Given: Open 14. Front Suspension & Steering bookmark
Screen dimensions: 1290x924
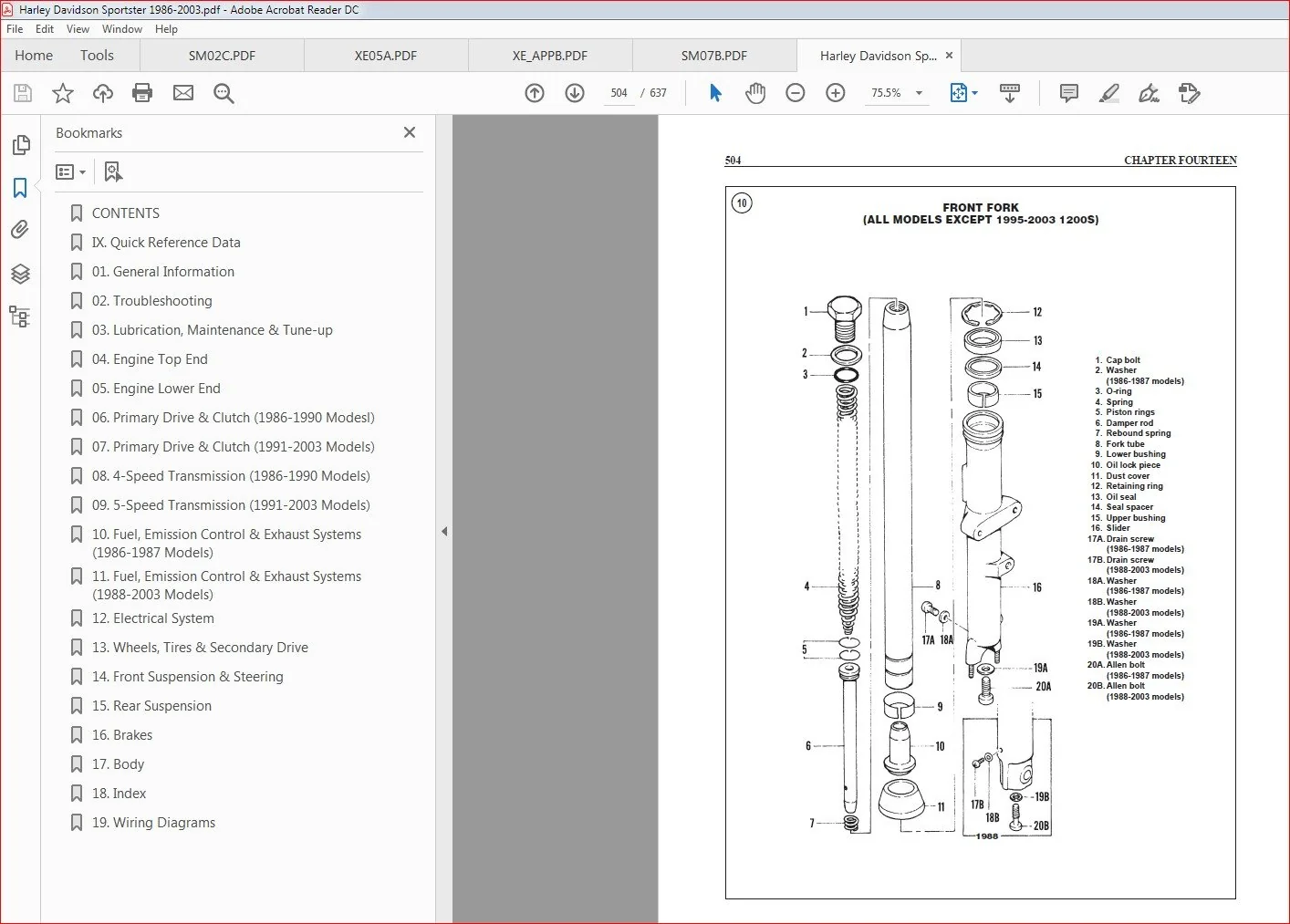Looking at the screenshot, I should tap(188, 677).
